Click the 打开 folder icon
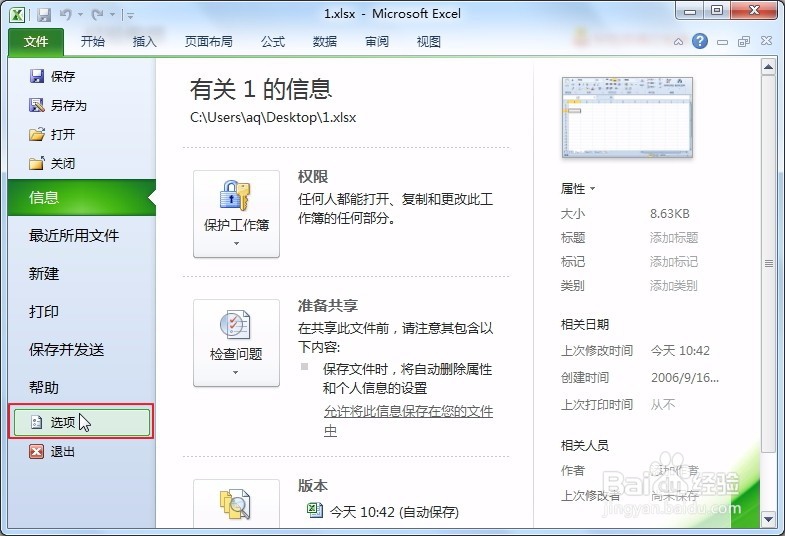Image resolution: width=785 pixels, height=536 pixels. pyautogui.click(x=37, y=134)
